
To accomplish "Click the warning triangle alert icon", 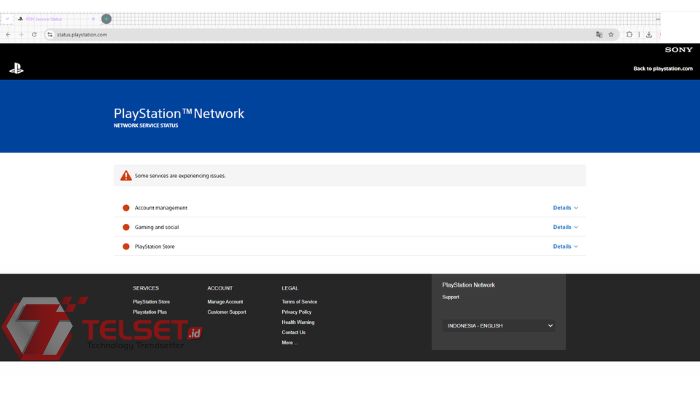I will pos(126,175).
